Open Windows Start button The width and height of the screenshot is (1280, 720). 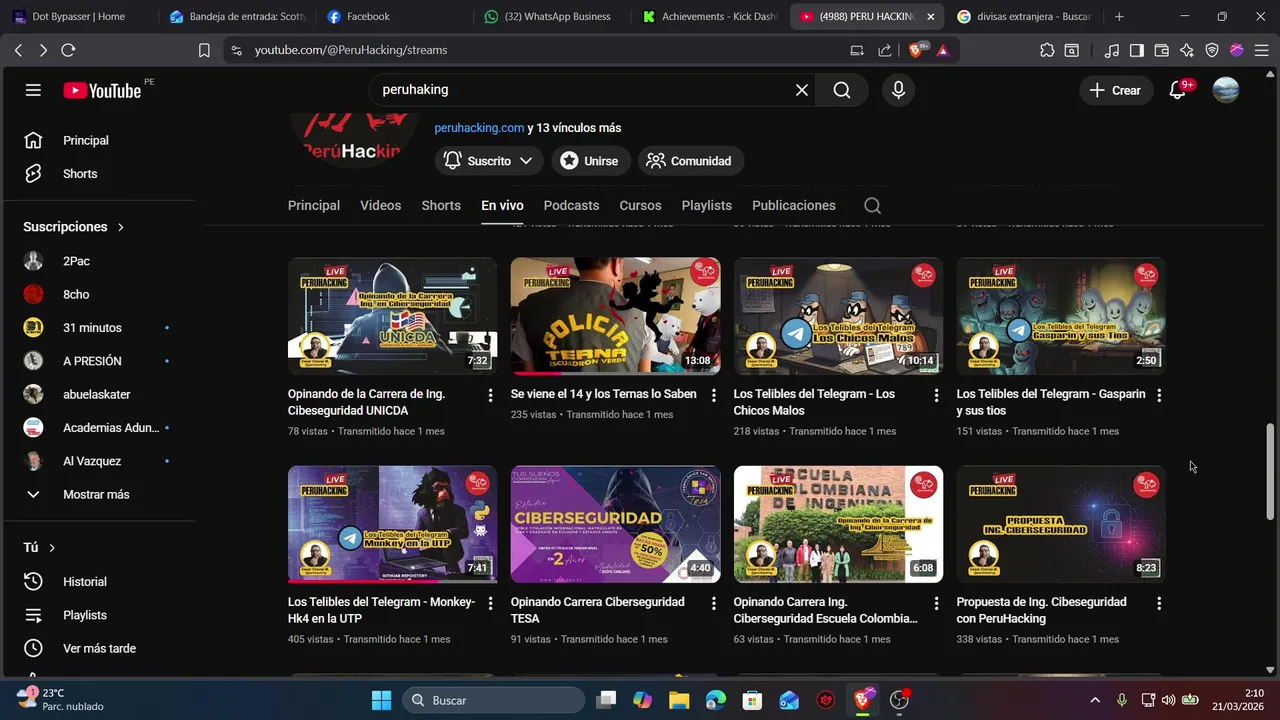pyautogui.click(x=382, y=700)
